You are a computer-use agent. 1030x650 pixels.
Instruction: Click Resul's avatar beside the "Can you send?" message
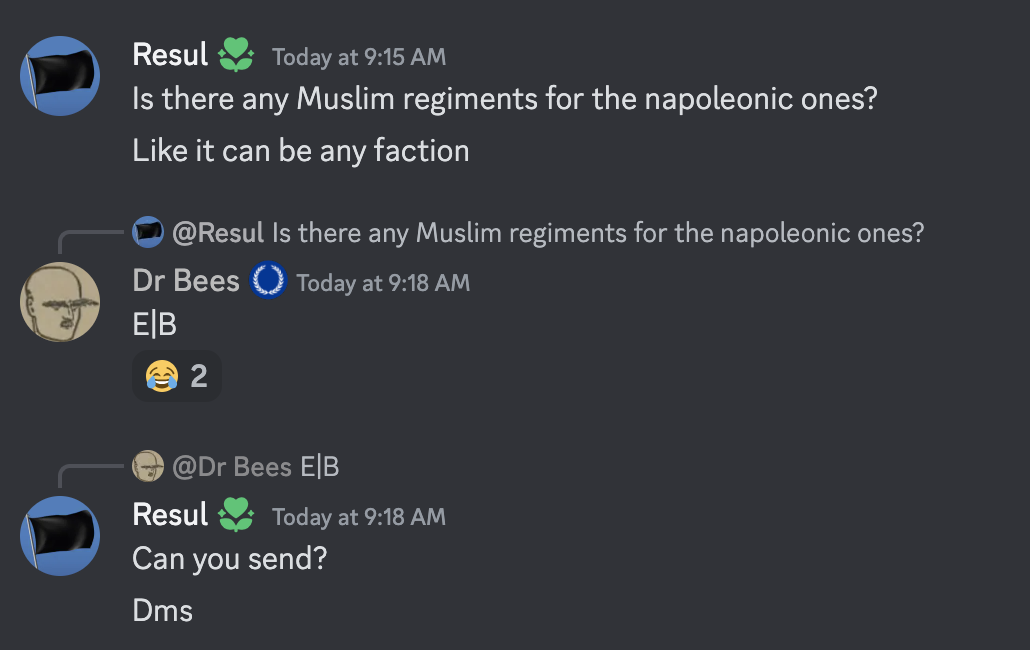tap(60, 536)
